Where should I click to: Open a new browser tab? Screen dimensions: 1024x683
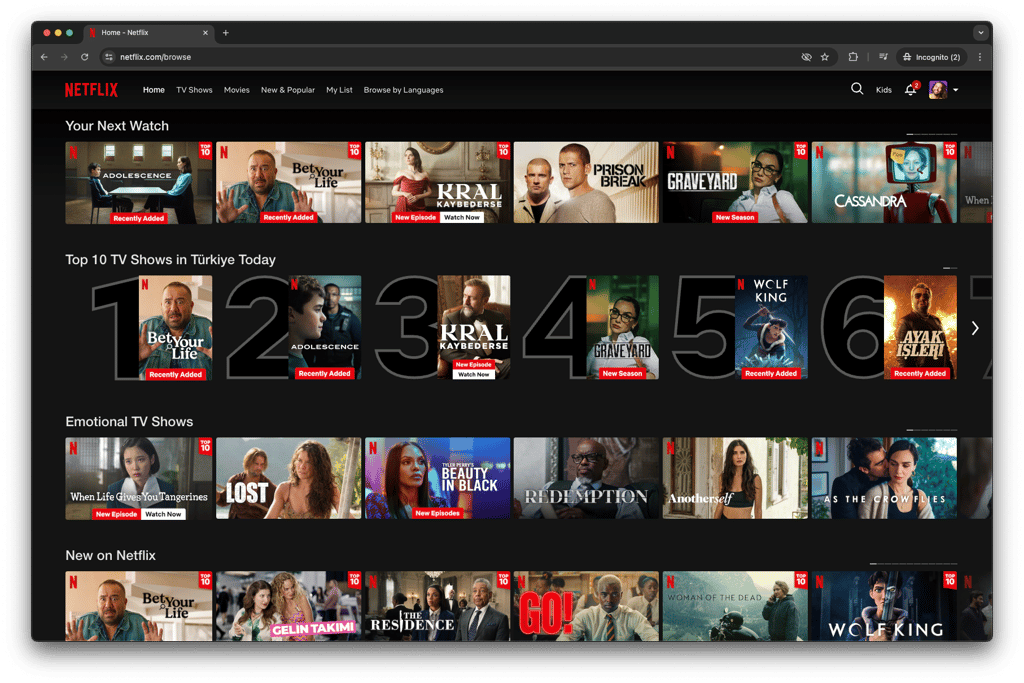[x=225, y=33]
